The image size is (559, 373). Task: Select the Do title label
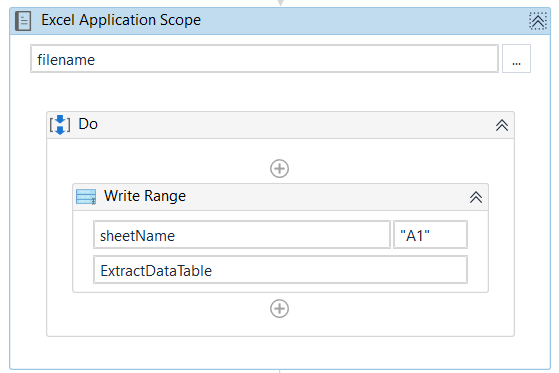point(88,124)
